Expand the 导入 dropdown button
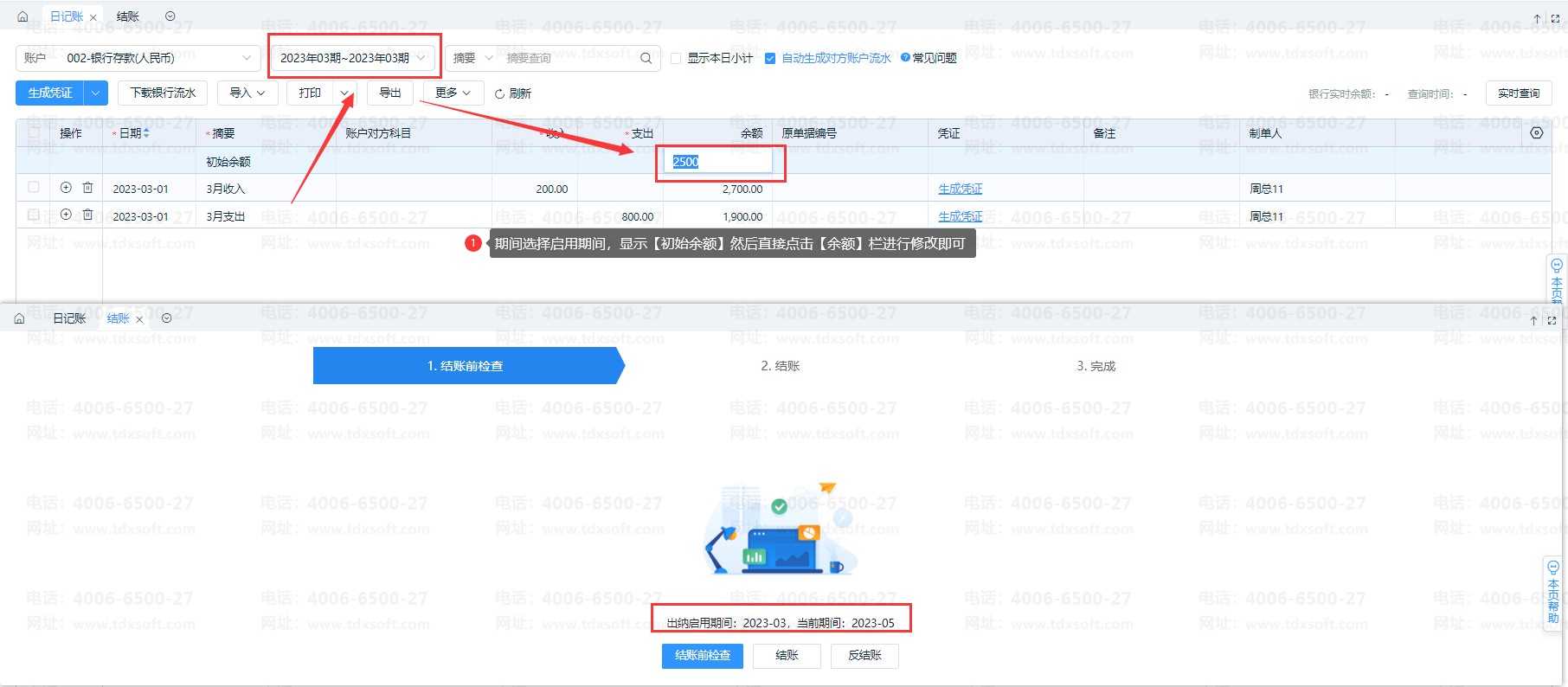Image resolution: width=1568 pixels, height=687 pixels. click(247, 93)
